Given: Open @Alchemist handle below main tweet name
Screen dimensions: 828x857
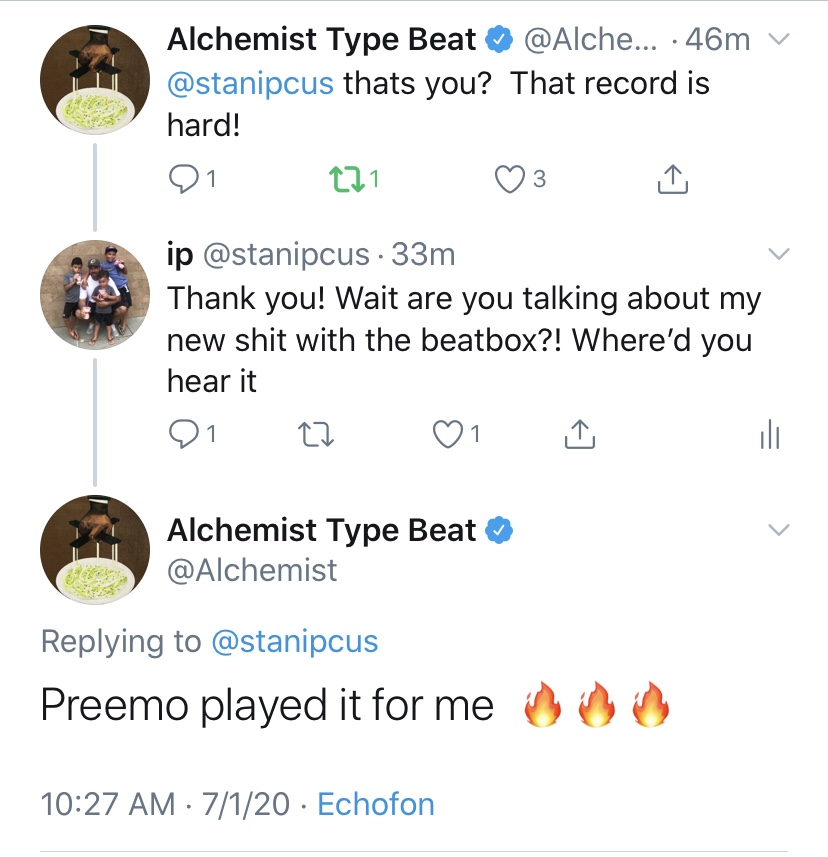Looking at the screenshot, I should tap(252, 571).
